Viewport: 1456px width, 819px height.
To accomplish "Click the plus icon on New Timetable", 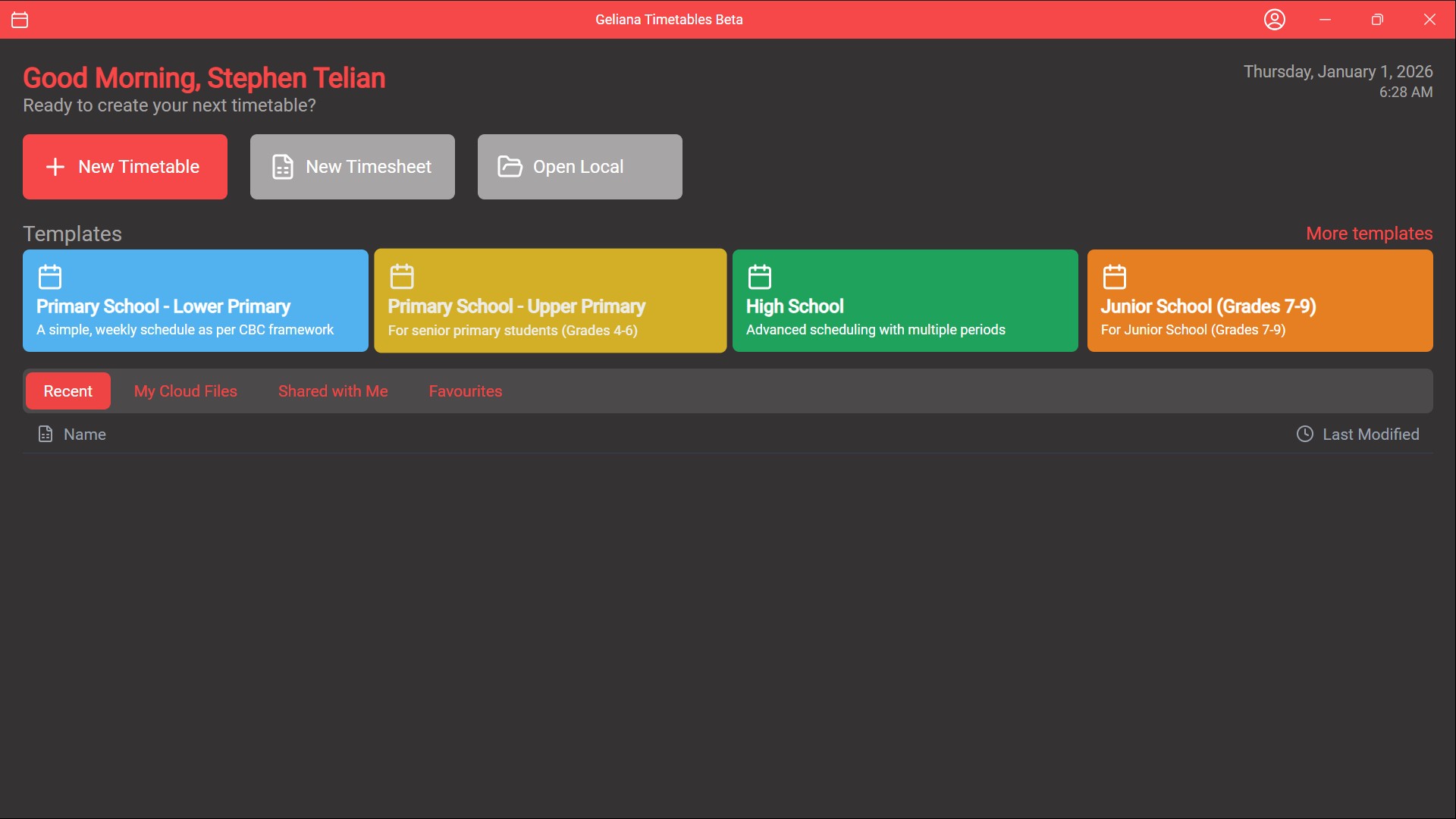I will click(55, 167).
